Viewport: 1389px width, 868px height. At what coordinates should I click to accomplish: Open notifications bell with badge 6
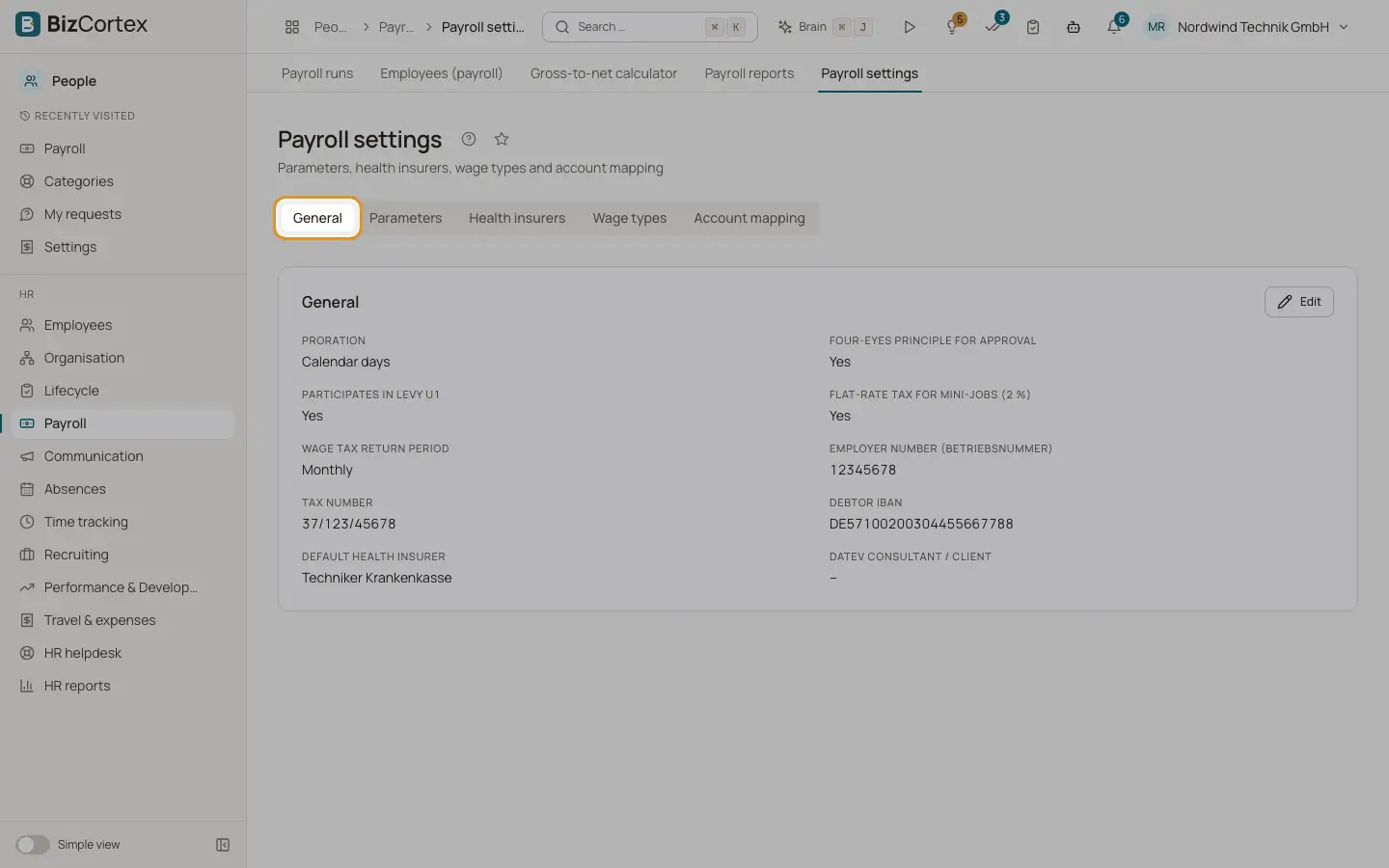point(1114,27)
